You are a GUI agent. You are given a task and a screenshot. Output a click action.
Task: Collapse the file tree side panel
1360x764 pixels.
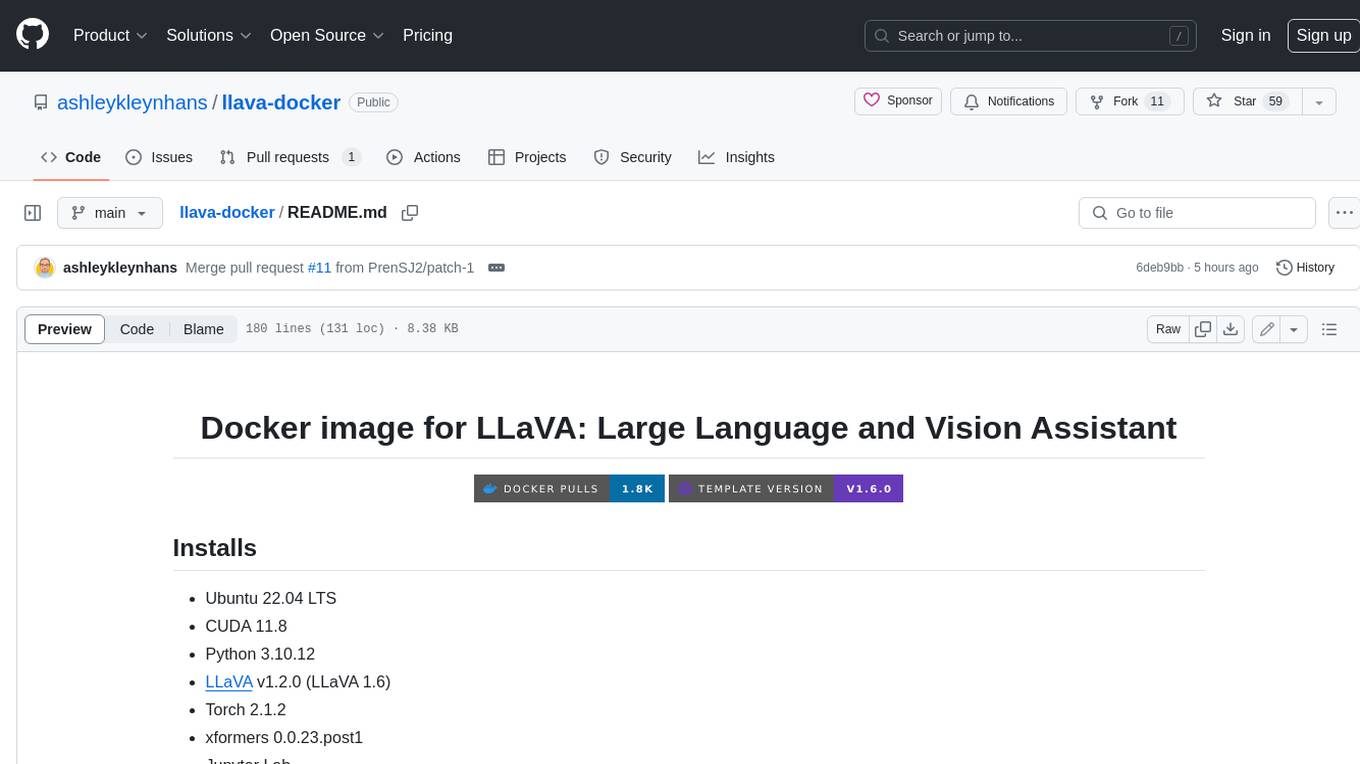click(x=33, y=213)
